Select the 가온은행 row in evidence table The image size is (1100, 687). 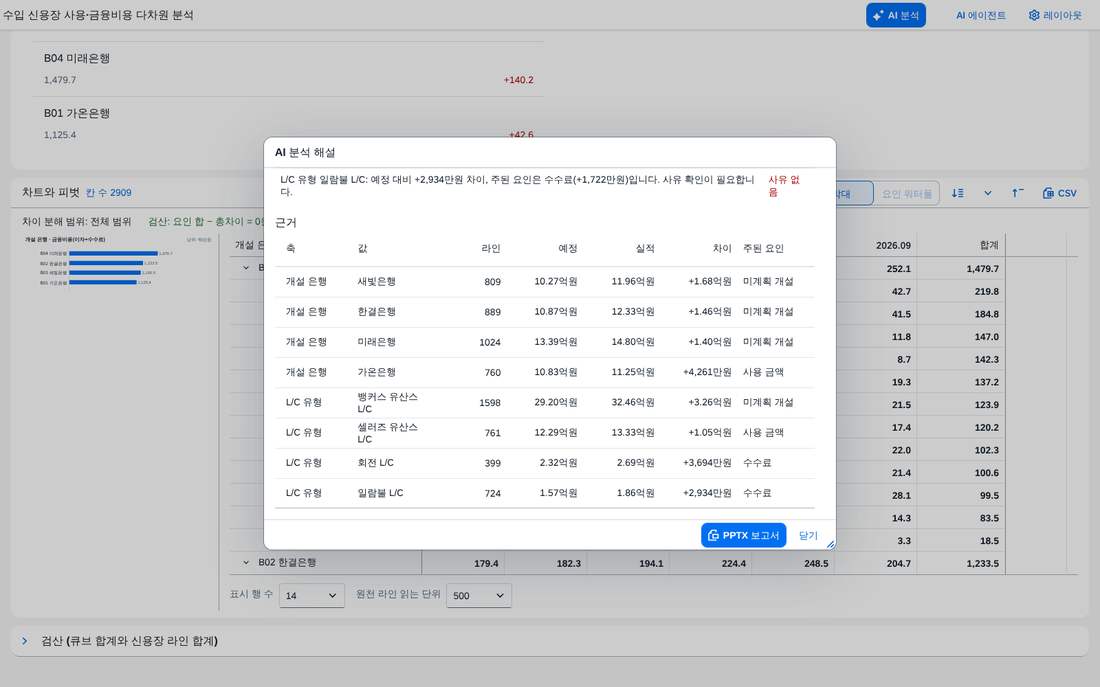(x=544, y=372)
